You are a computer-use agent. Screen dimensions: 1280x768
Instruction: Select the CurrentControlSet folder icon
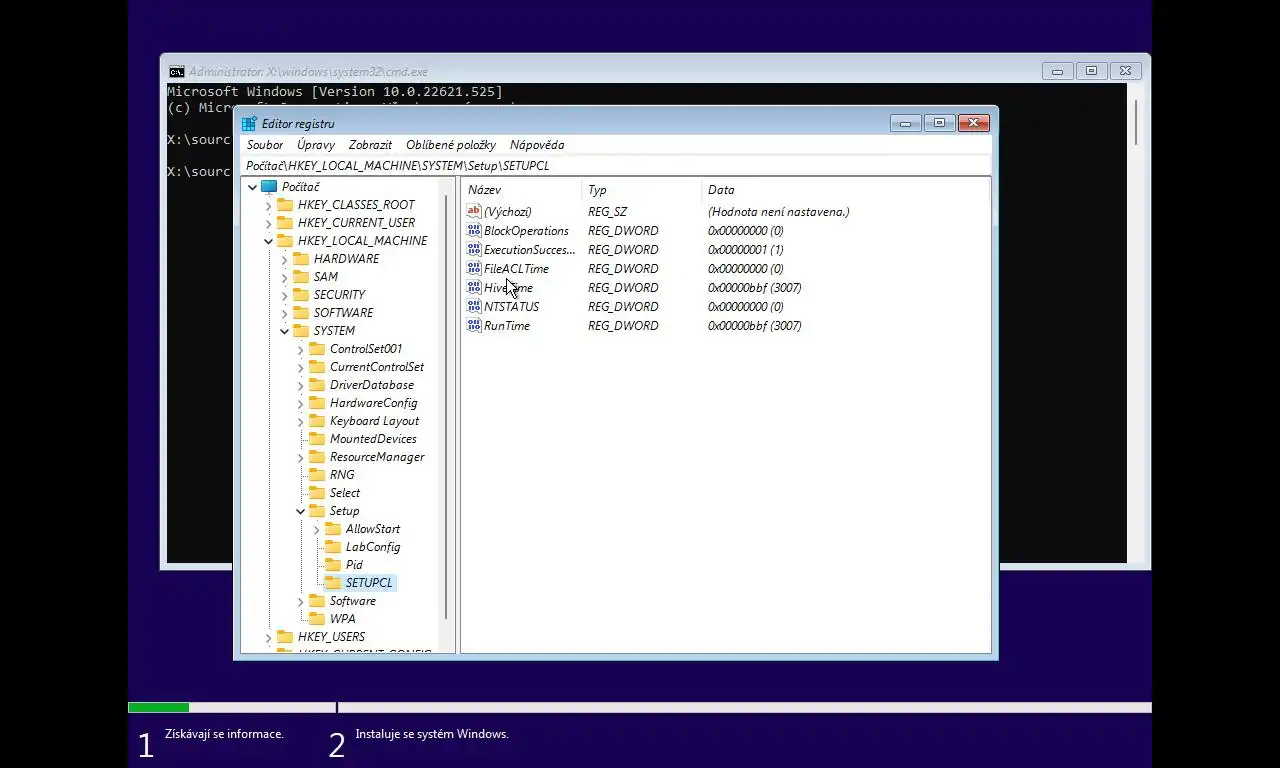tap(317, 367)
